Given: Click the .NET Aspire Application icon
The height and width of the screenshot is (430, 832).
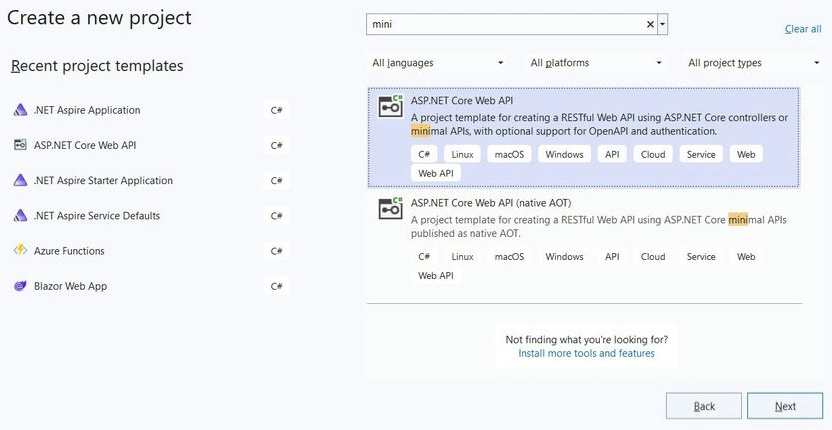Looking at the screenshot, I should tap(20, 110).
